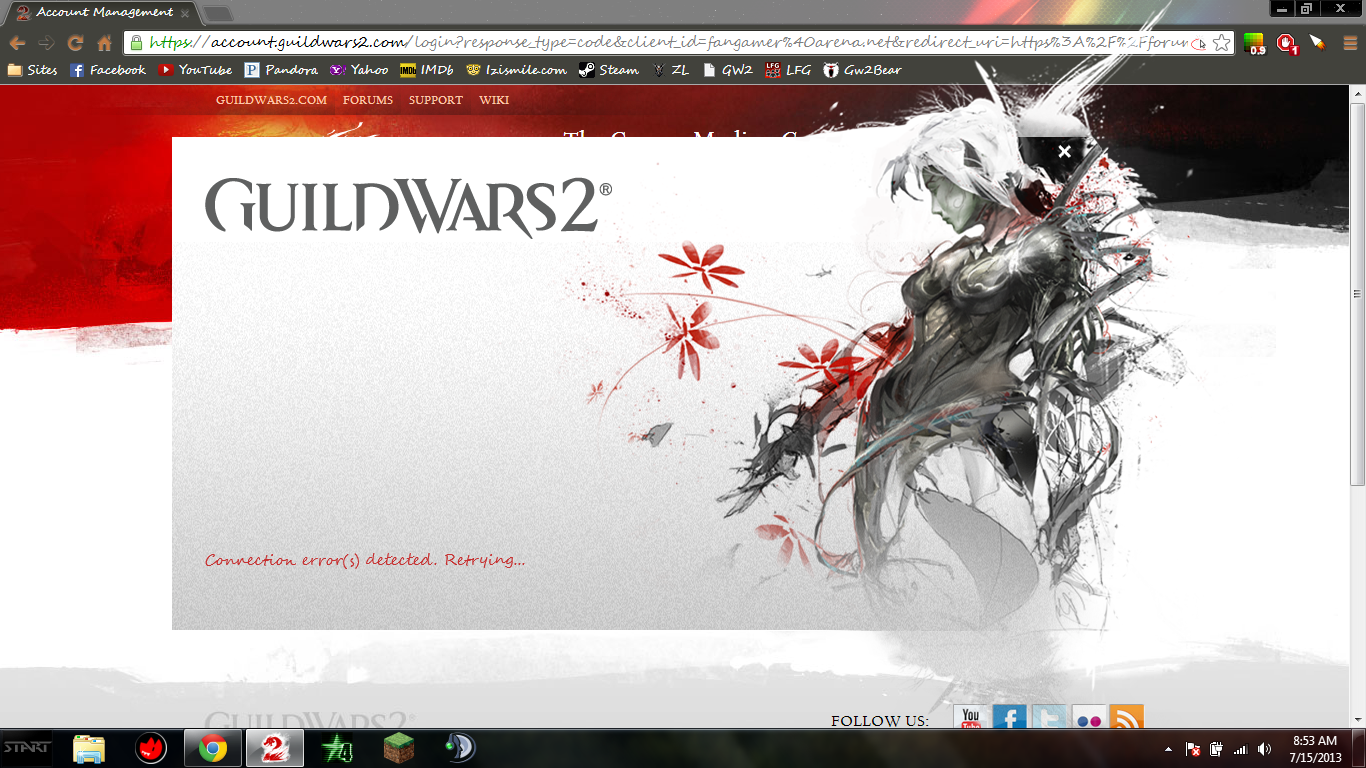The width and height of the screenshot is (1366, 768).
Task: Open the file explorer taskbar icon
Action: tap(89, 748)
